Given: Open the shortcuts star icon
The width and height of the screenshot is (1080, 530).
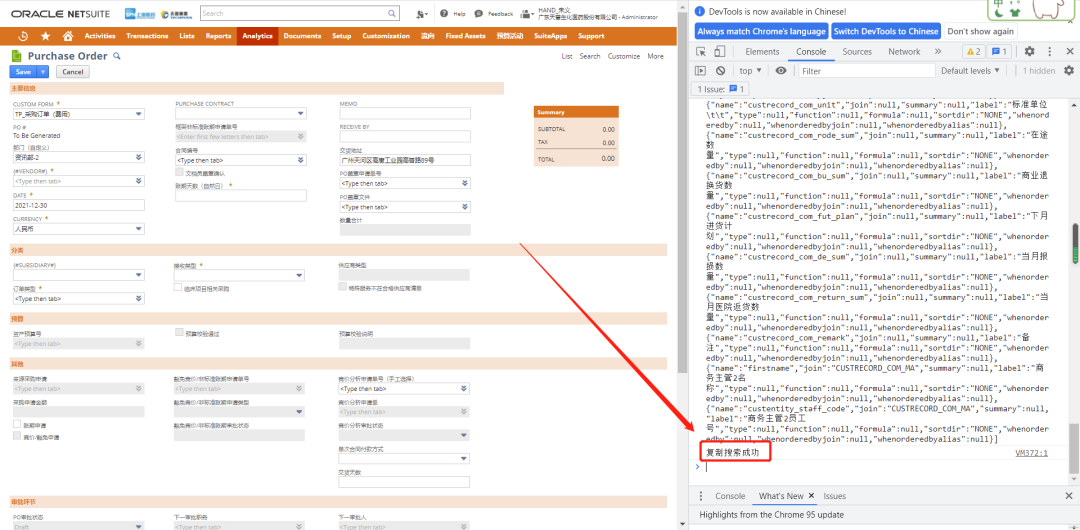Looking at the screenshot, I should [x=45, y=36].
